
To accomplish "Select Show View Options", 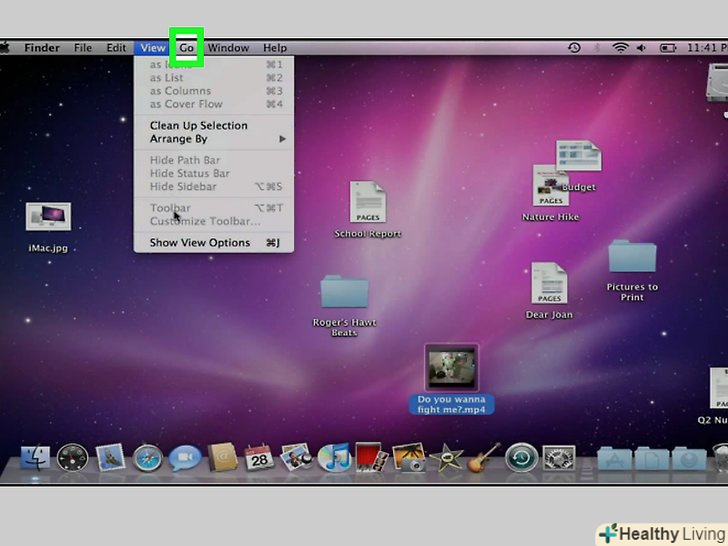I will pos(200,243).
